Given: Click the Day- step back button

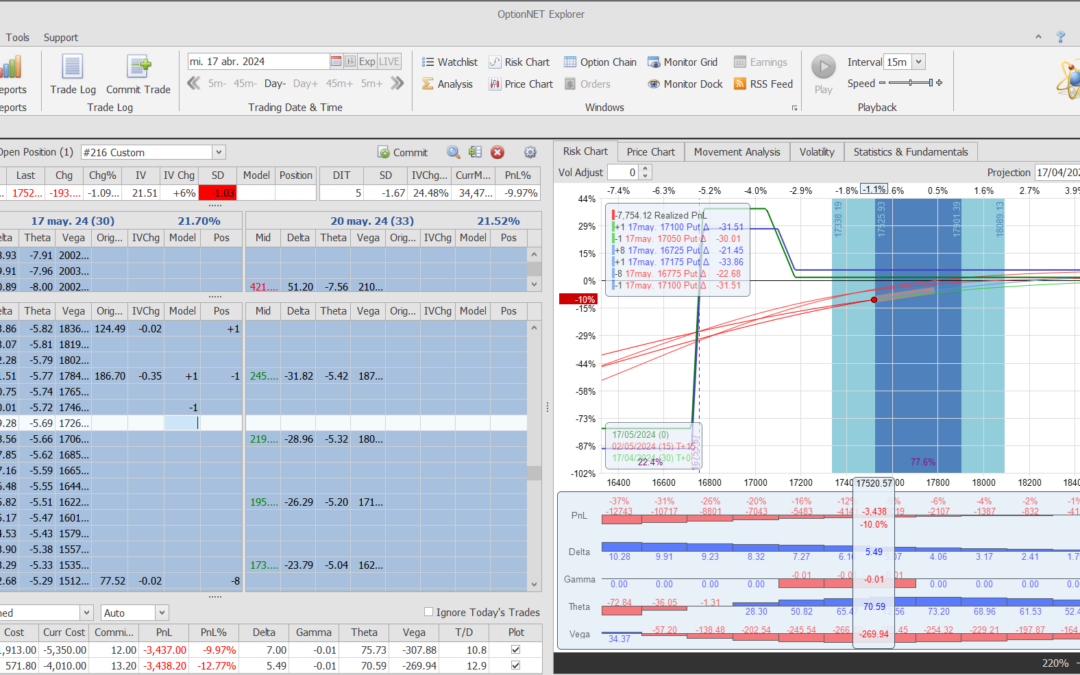Looking at the screenshot, I should point(275,84).
